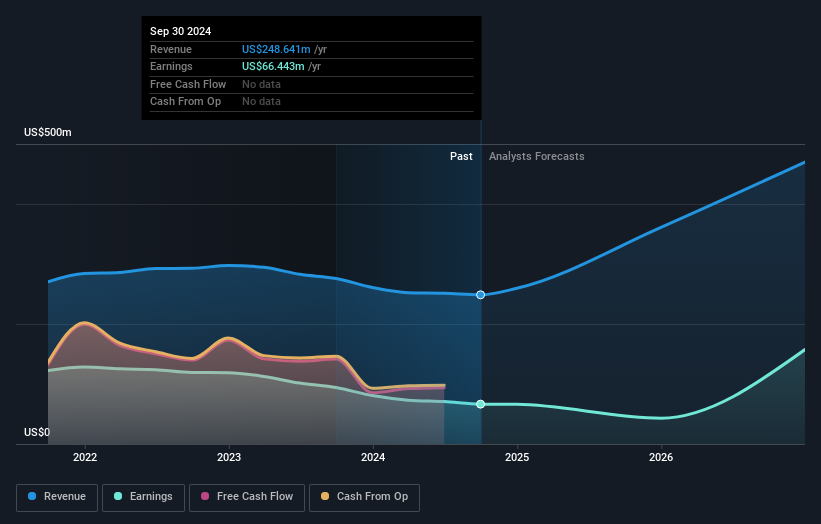Click No data beside Free Cash Flow

pos(261,84)
